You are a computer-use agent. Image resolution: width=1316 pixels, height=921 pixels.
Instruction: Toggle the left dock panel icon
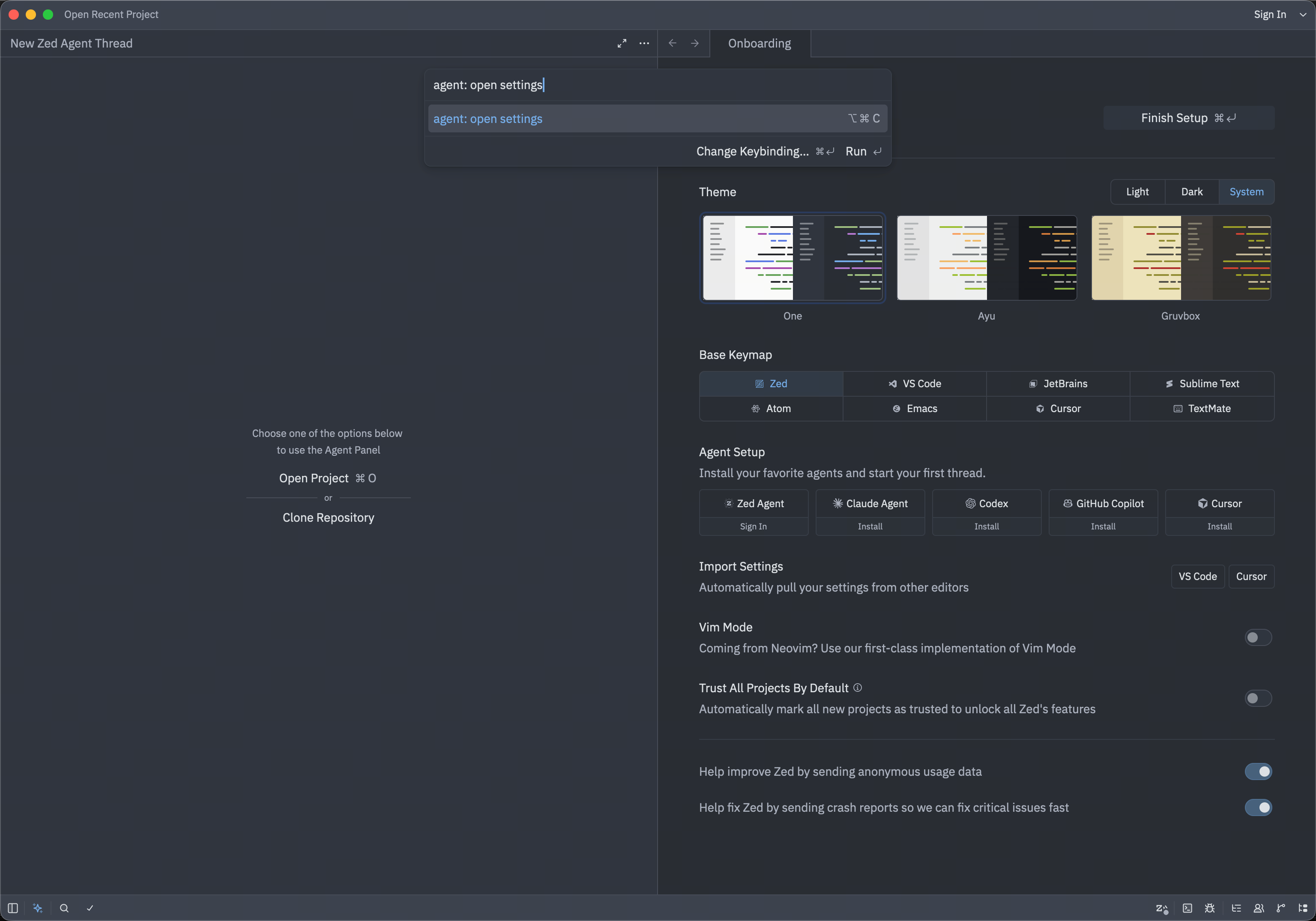pyautogui.click(x=12, y=908)
